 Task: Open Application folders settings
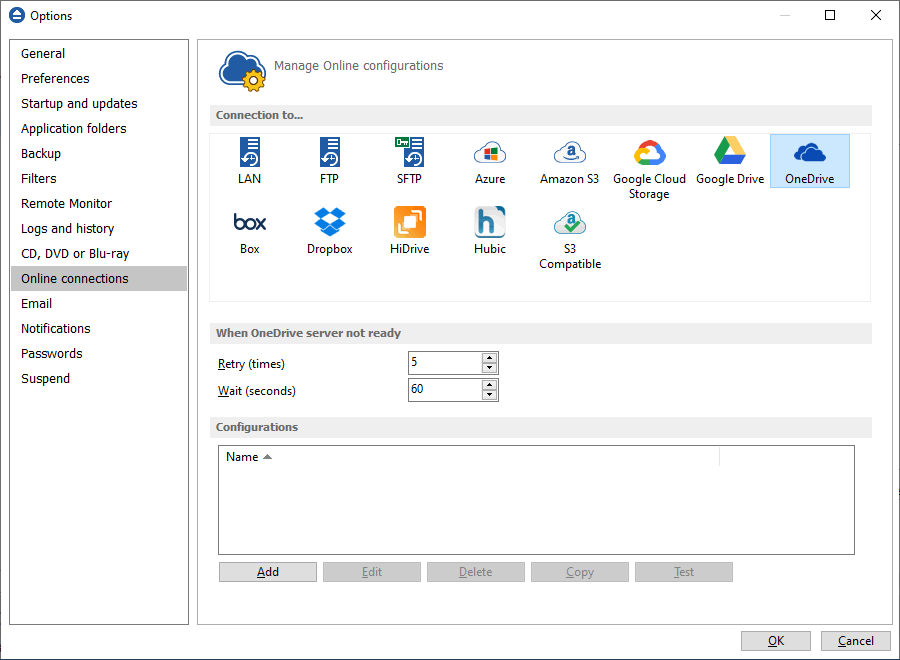point(99,129)
